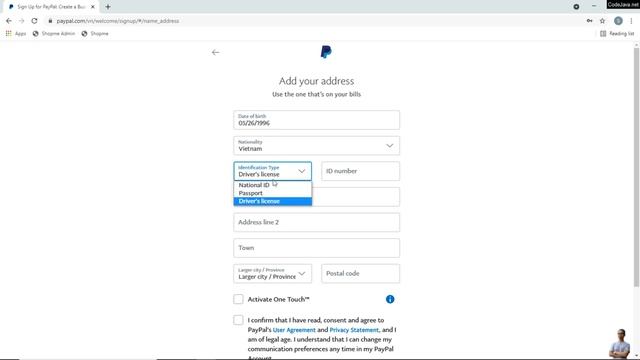Click the site lock icon
This screenshot has width=640, height=360.
tap(50, 21)
